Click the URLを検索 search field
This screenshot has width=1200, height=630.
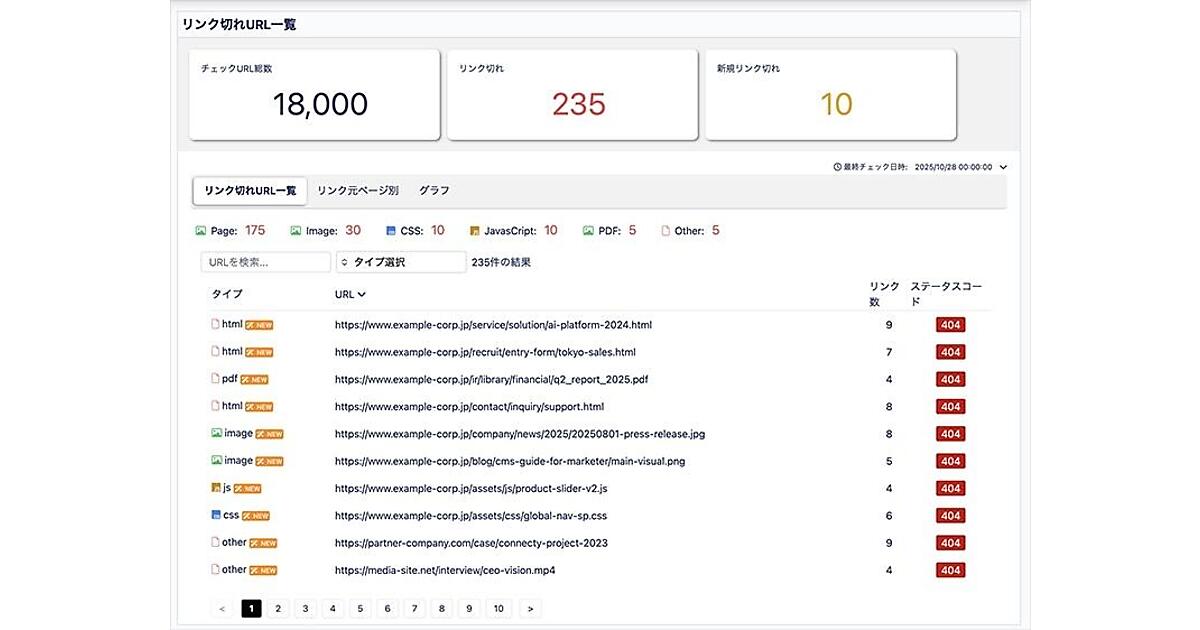(265, 262)
